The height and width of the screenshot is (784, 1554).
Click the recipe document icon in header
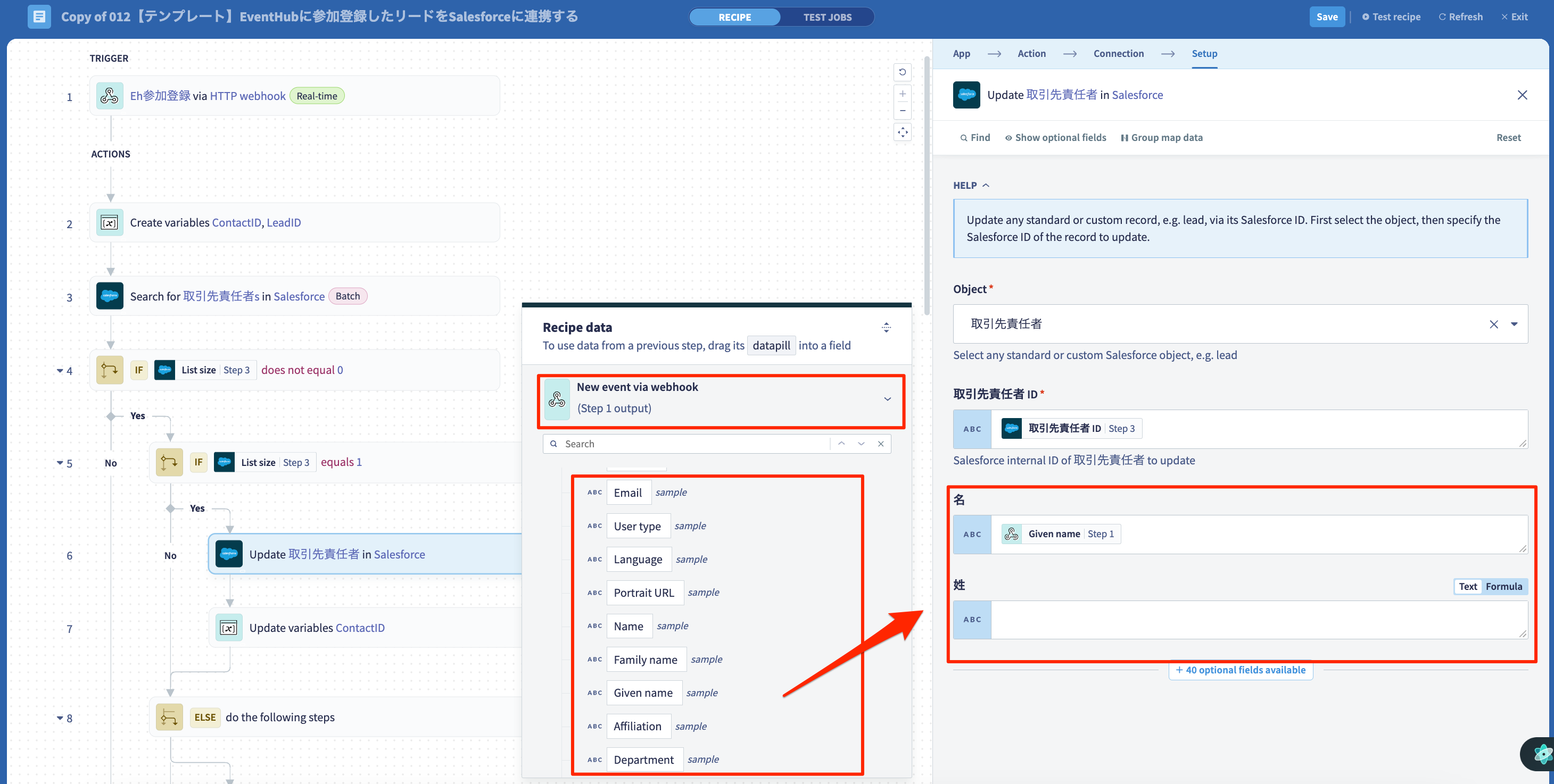point(39,16)
